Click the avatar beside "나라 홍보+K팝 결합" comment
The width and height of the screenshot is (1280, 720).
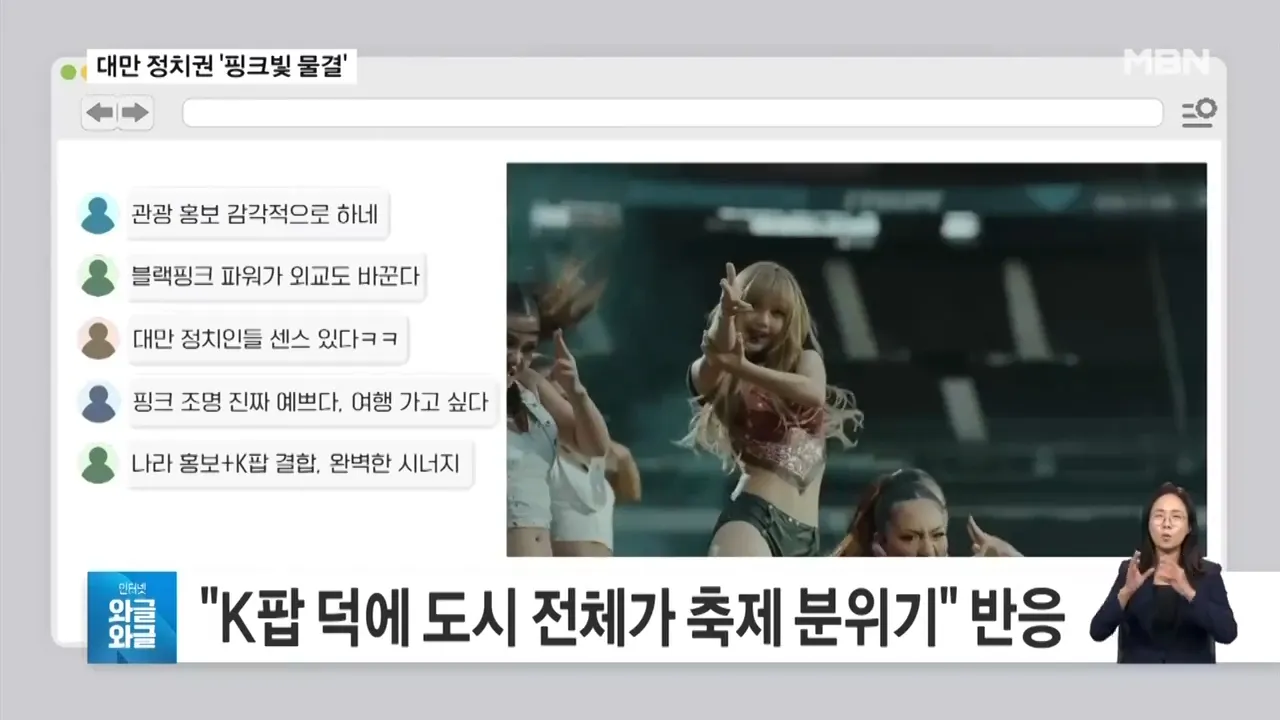click(x=98, y=464)
